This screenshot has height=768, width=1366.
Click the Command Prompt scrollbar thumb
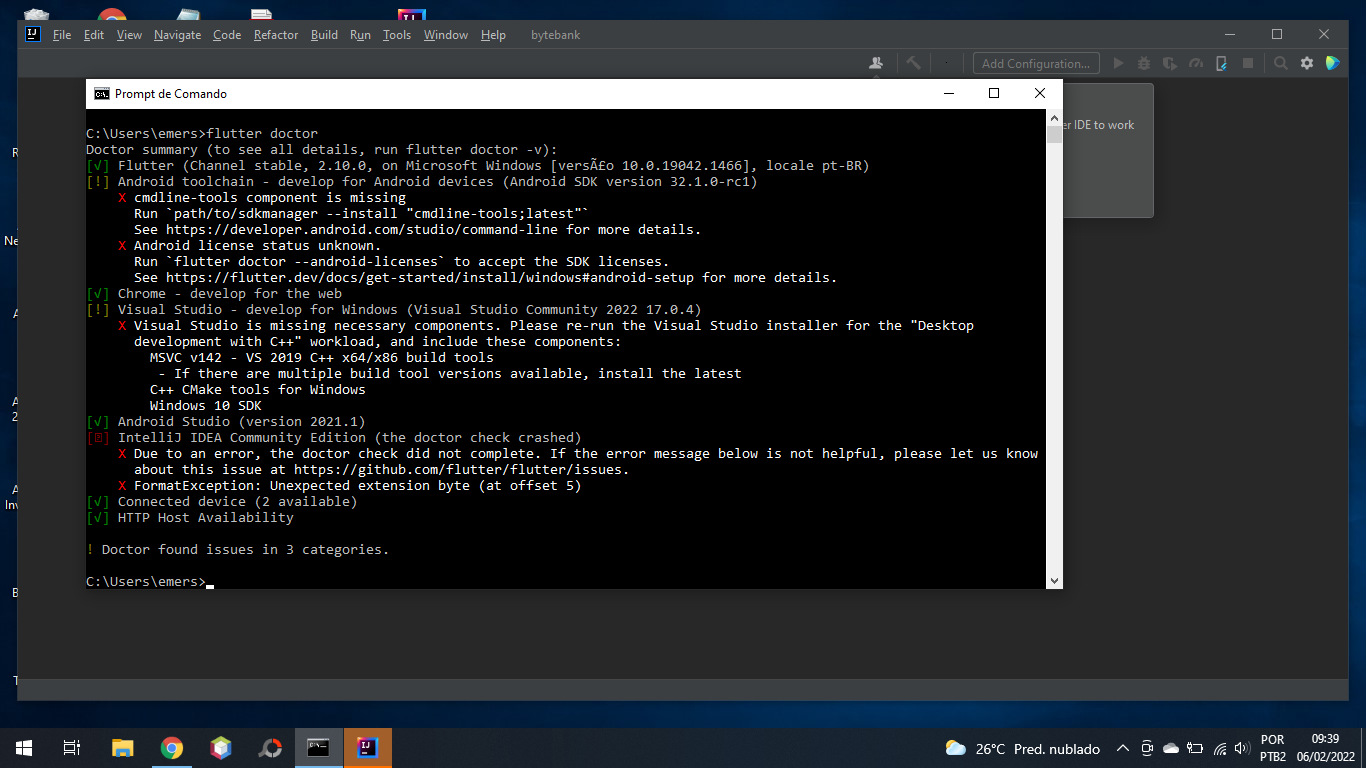click(x=1054, y=134)
